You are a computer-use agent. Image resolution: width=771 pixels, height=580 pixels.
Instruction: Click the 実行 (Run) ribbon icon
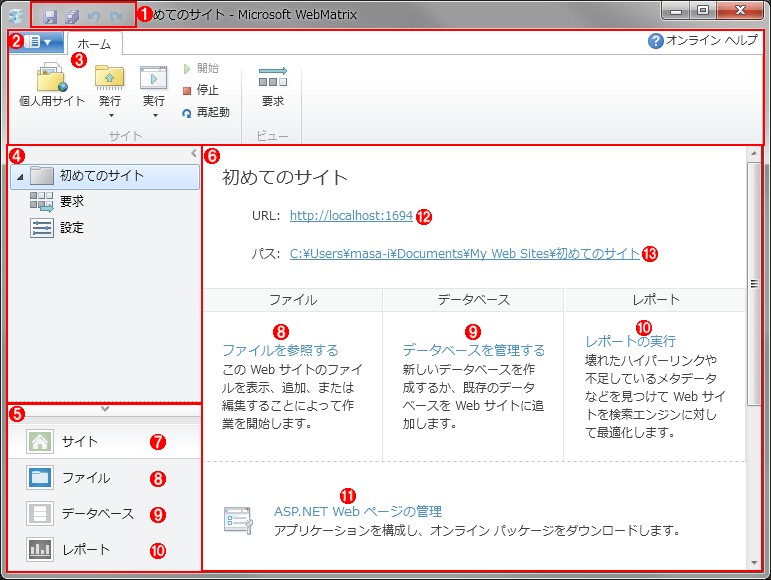click(153, 78)
